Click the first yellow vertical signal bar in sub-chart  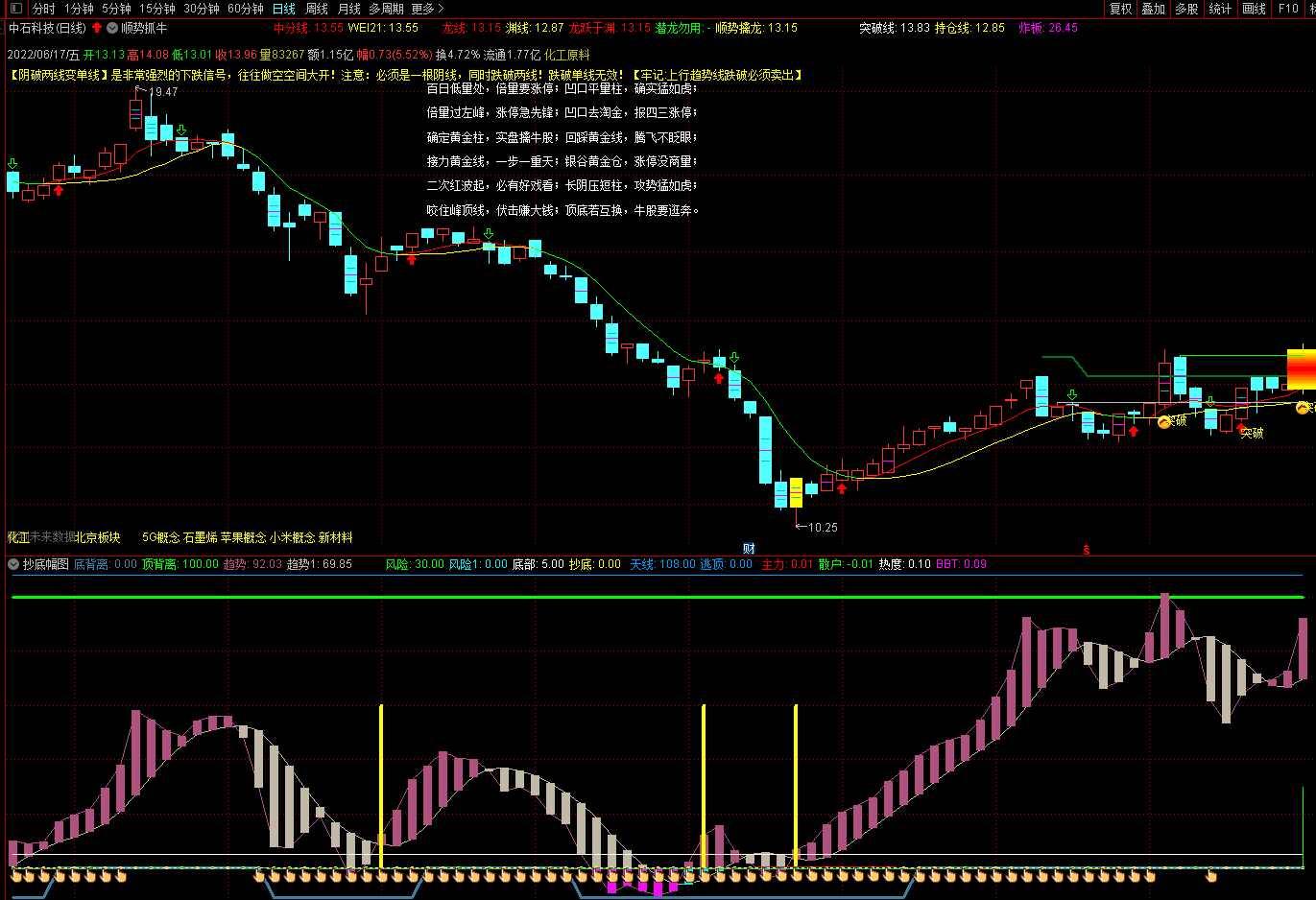381,787
